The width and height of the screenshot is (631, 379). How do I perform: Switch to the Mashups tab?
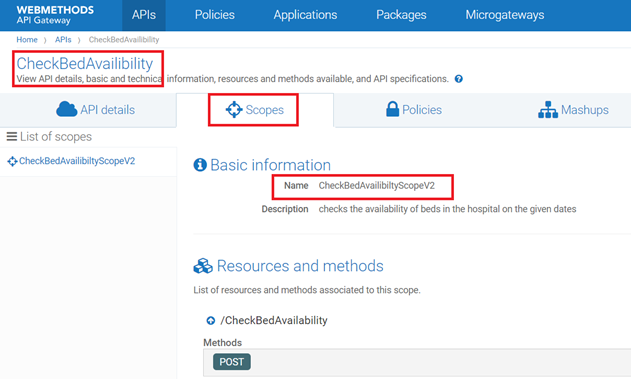573,109
